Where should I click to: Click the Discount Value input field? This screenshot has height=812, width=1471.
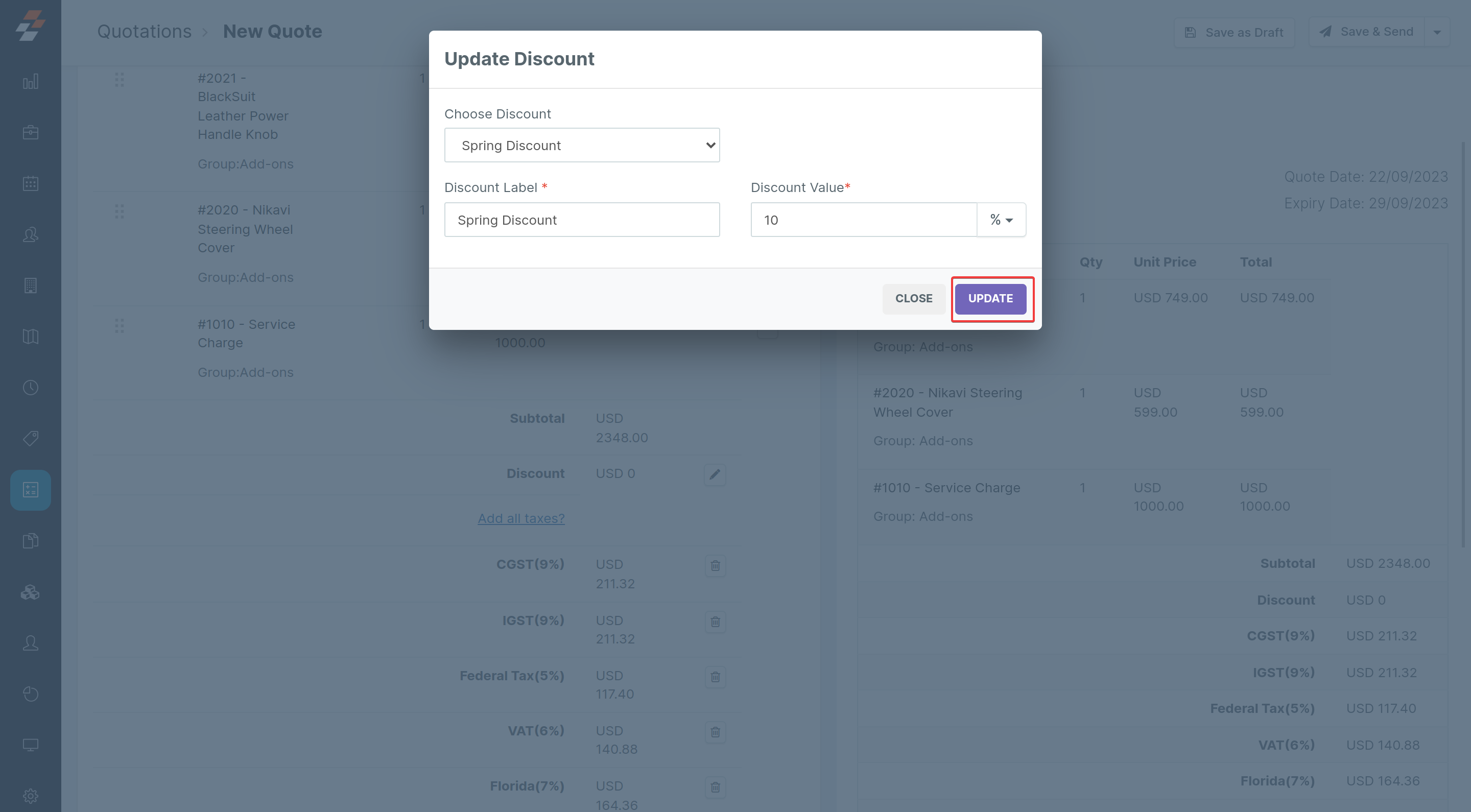pyautogui.click(x=863, y=220)
